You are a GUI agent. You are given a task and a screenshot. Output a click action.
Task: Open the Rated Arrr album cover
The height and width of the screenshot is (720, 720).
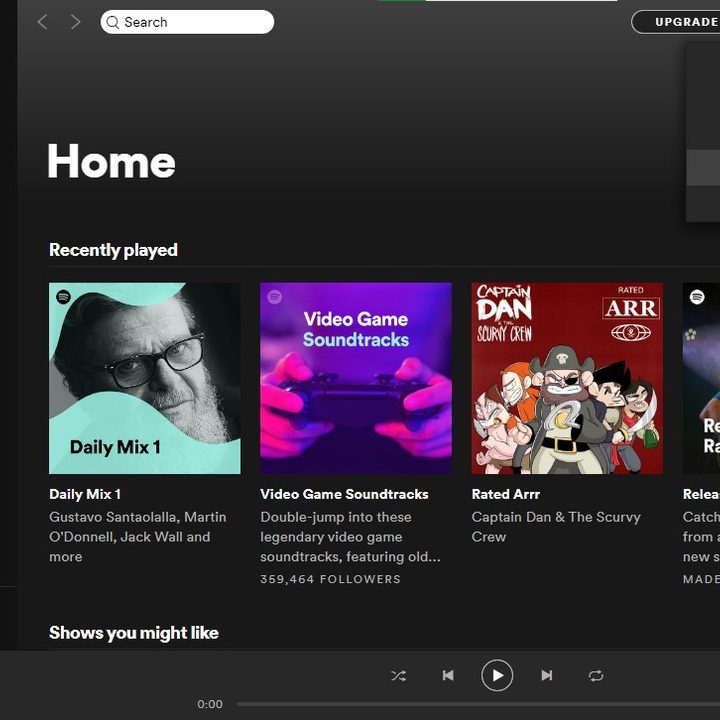[567, 378]
